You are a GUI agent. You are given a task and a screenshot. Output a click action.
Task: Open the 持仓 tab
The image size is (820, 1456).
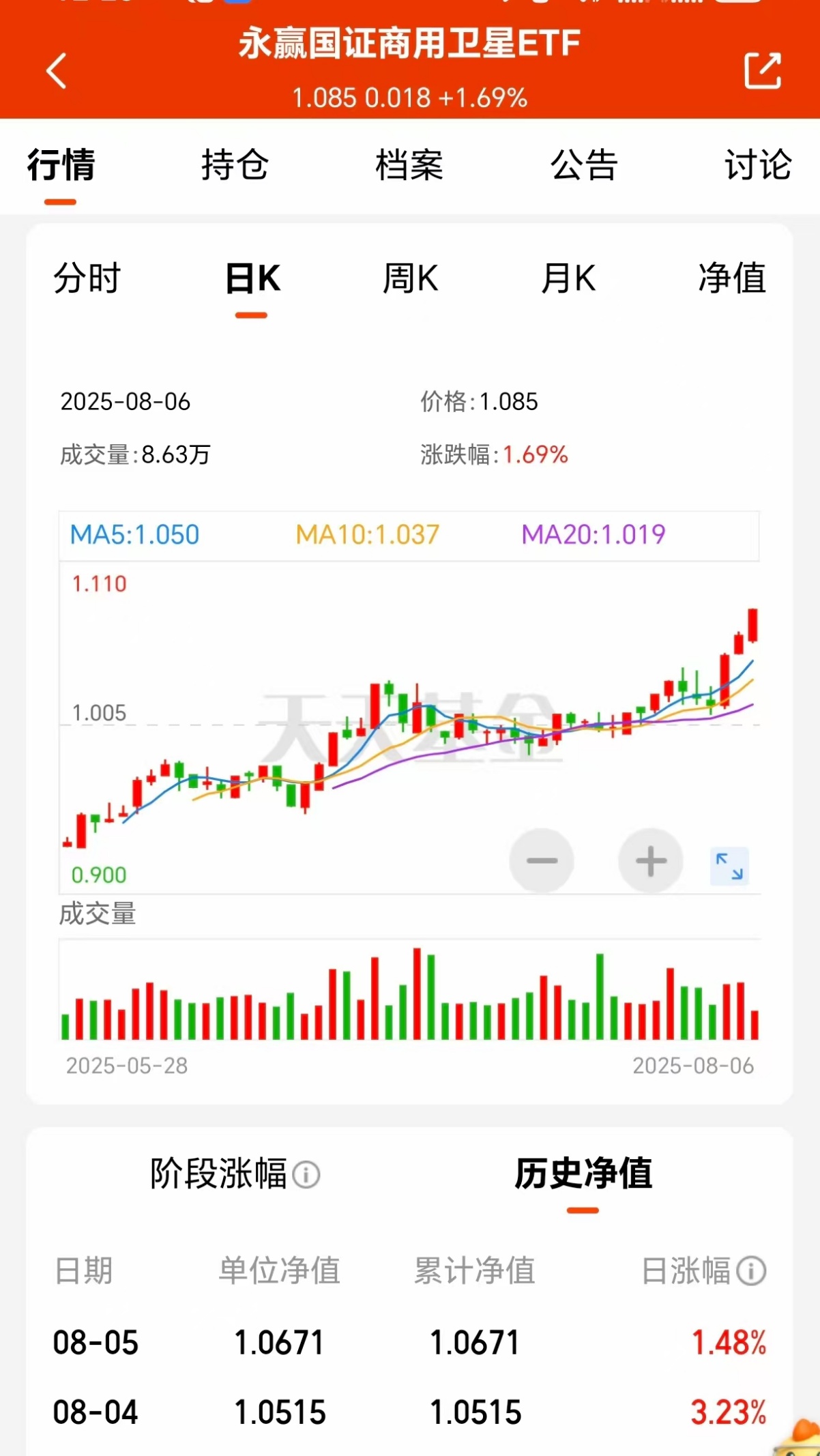tap(235, 165)
